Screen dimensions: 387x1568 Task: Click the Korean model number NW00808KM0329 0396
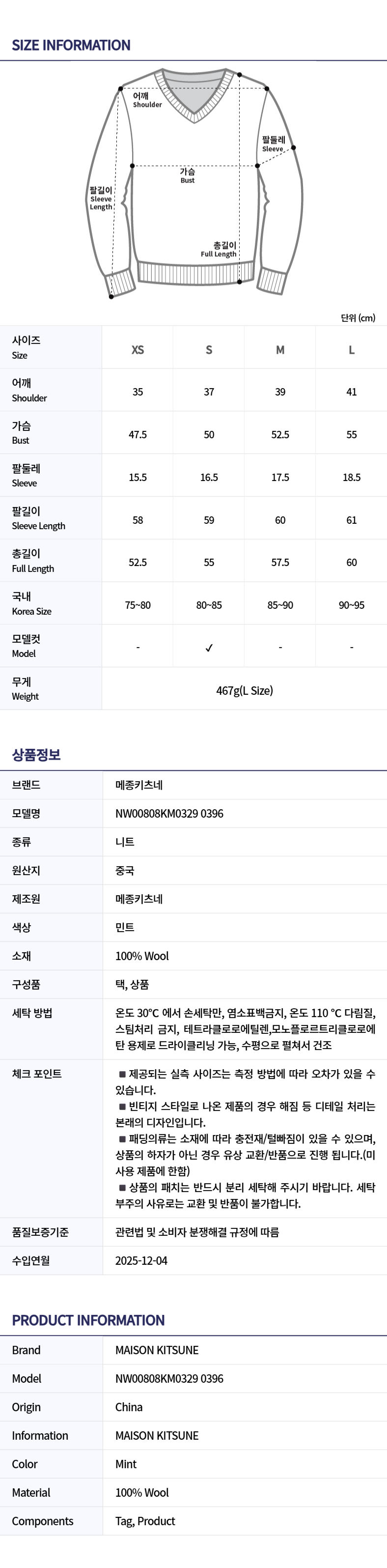click(169, 813)
